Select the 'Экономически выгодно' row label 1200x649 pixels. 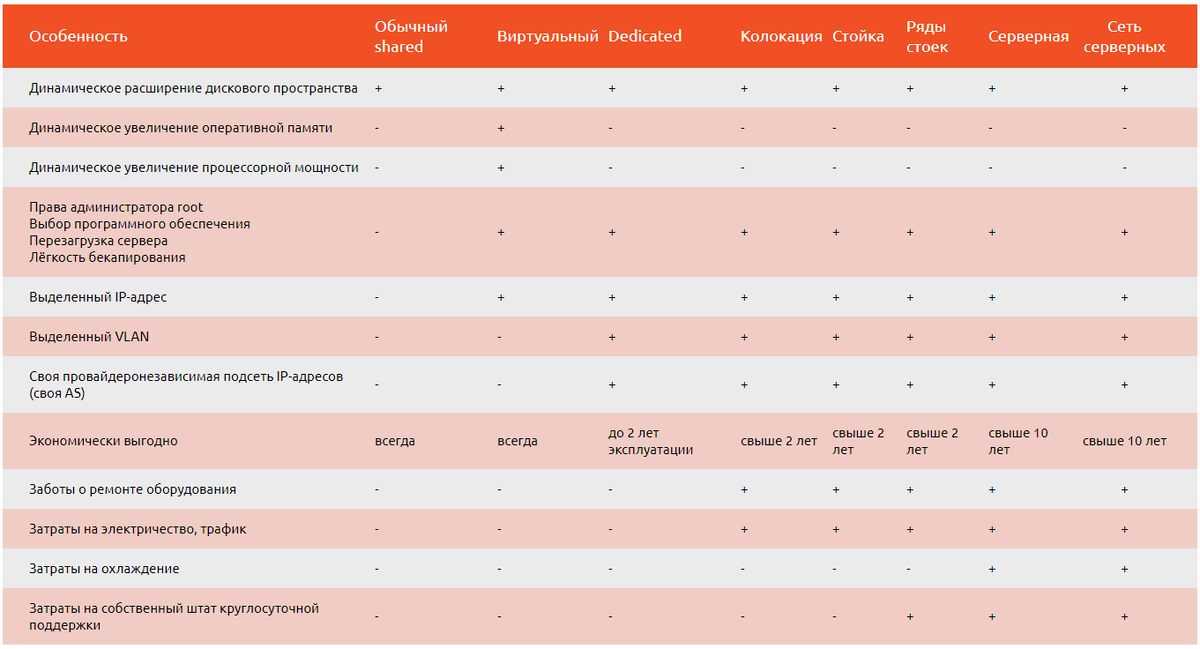tap(103, 441)
